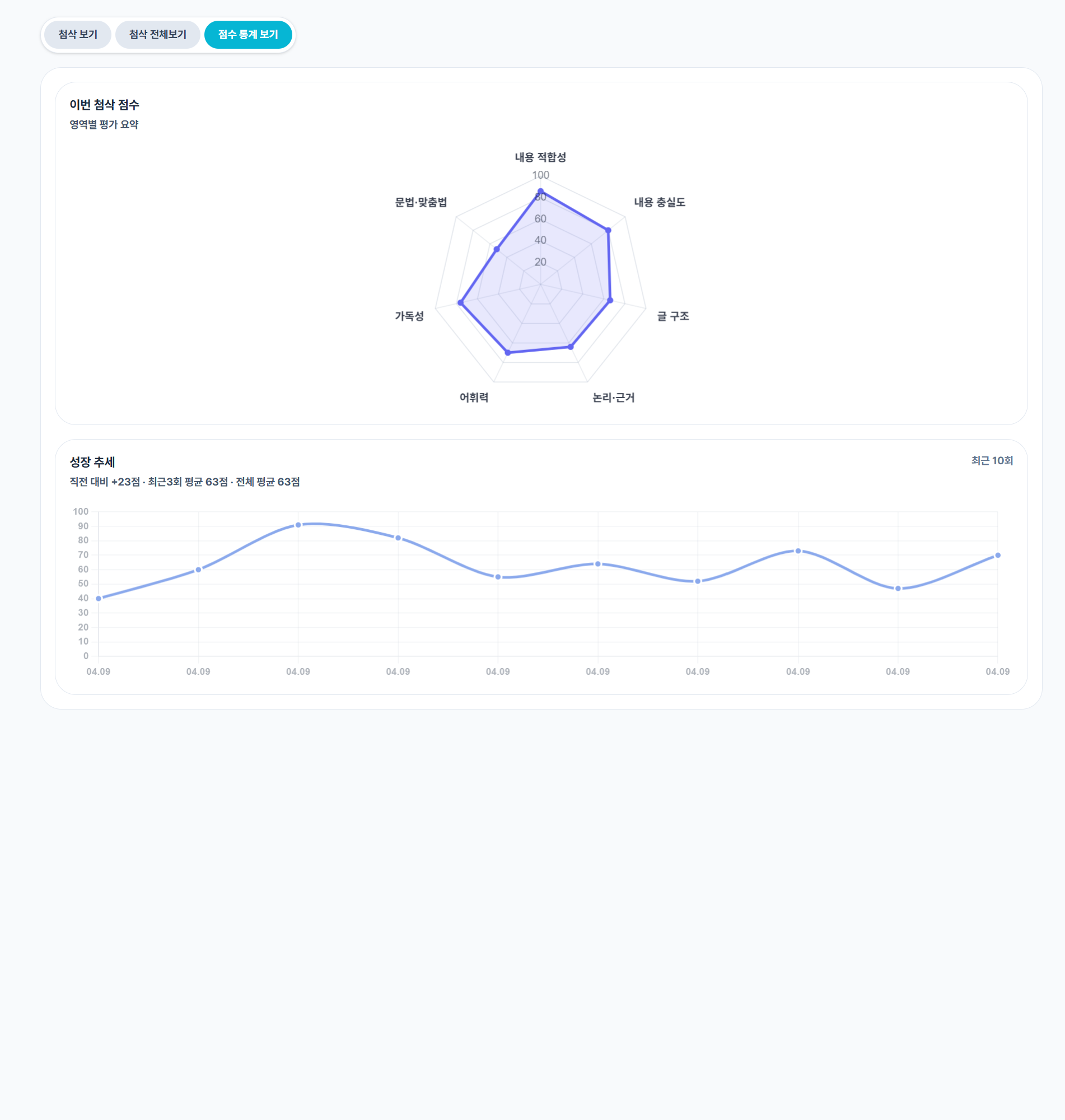Click the 내용 적합성 axis label
1065x1120 pixels.
pyautogui.click(x=540, y=157)
